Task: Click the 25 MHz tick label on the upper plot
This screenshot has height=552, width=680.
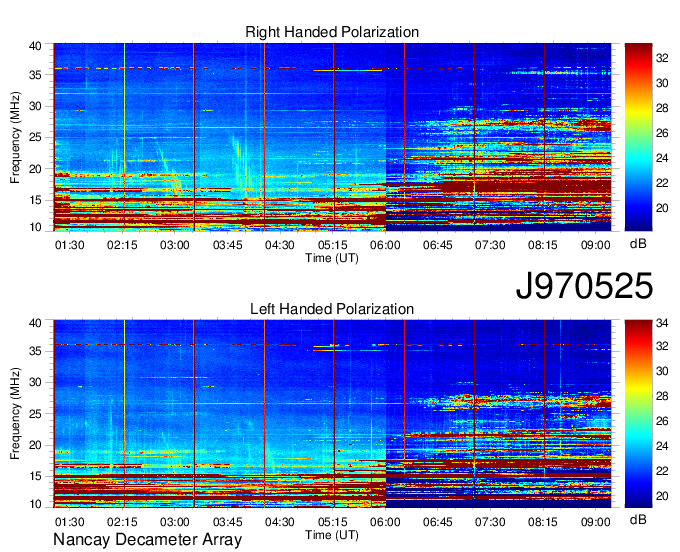Action: pos(35,137)
